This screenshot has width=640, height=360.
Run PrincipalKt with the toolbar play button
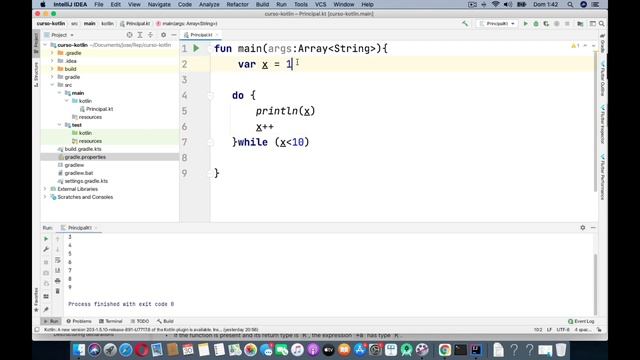[x=525, y=24]
